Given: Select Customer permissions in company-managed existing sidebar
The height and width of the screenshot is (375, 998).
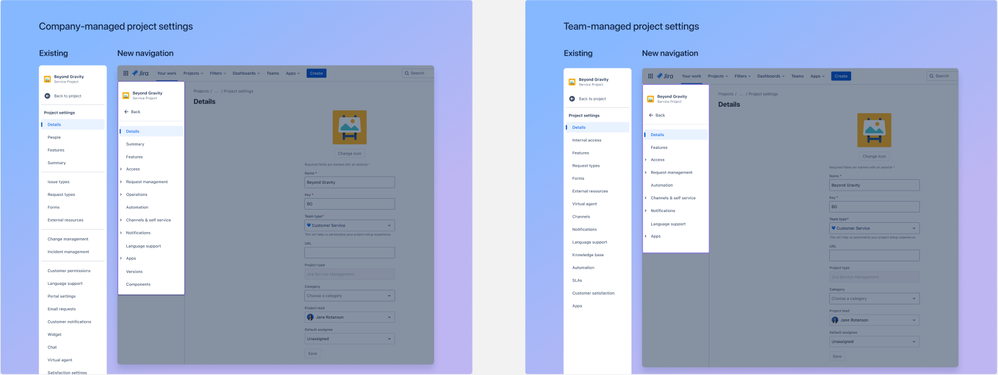Looking at the screenshot, I should (x=69, y=271).
